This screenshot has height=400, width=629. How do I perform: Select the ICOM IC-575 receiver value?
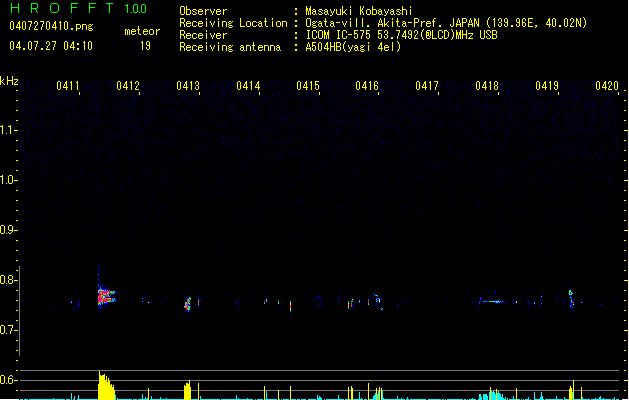click(x=401, y=35)
